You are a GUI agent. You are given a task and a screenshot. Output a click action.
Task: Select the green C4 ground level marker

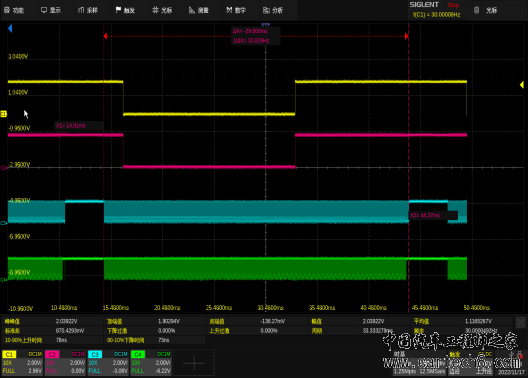pyautogui.click(x=3, y=279)
